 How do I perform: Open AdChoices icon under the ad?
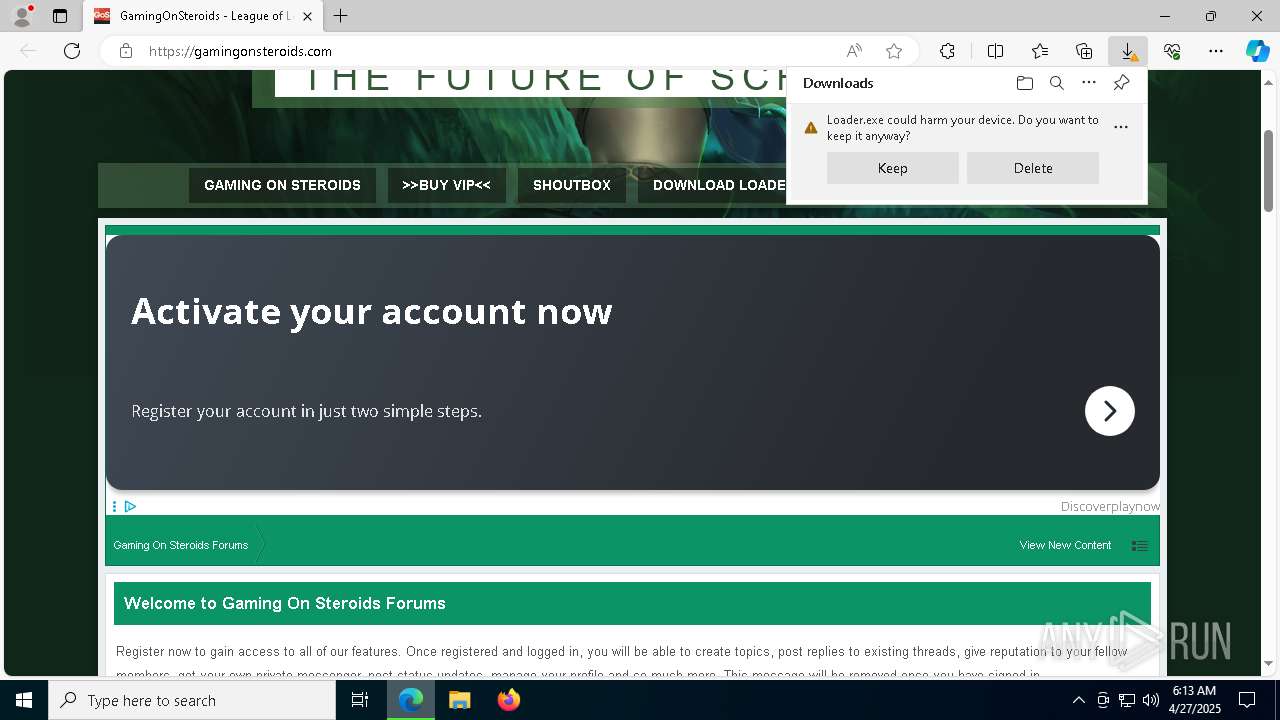pos(130,506)
